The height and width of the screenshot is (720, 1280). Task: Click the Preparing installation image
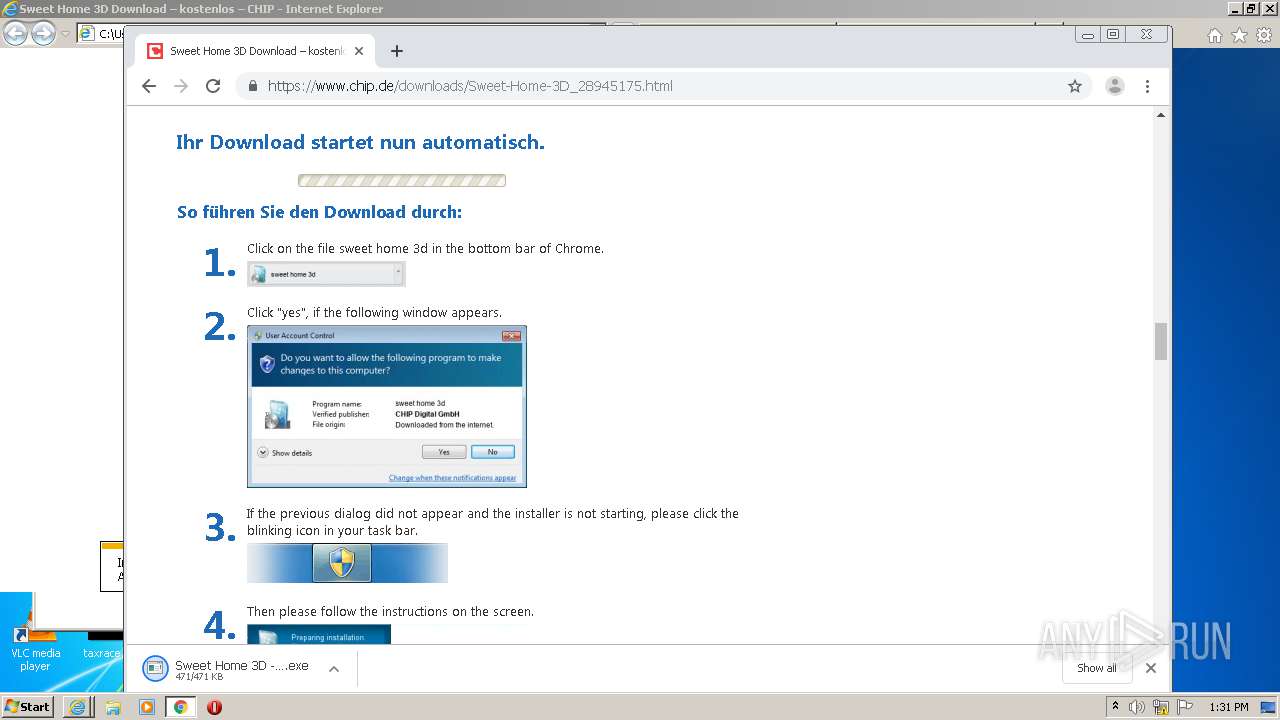click(x=319, y=635)
